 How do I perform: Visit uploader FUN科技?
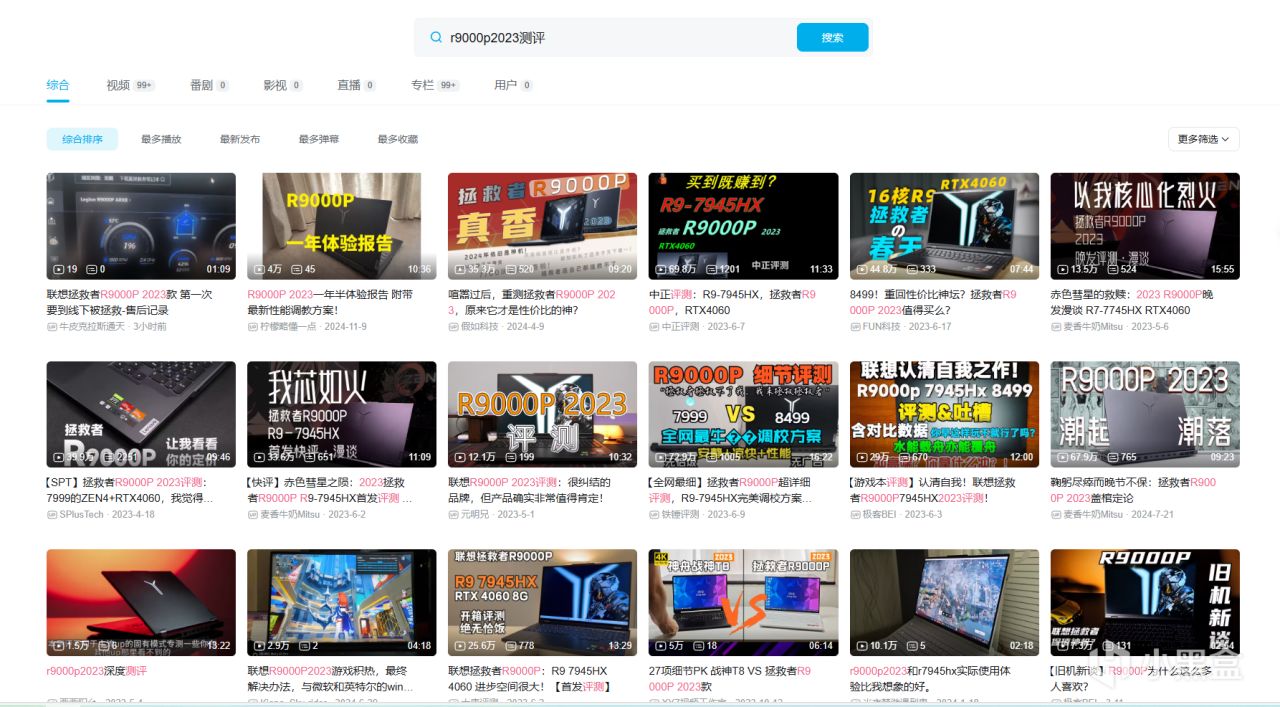click(x=882, y=326)
